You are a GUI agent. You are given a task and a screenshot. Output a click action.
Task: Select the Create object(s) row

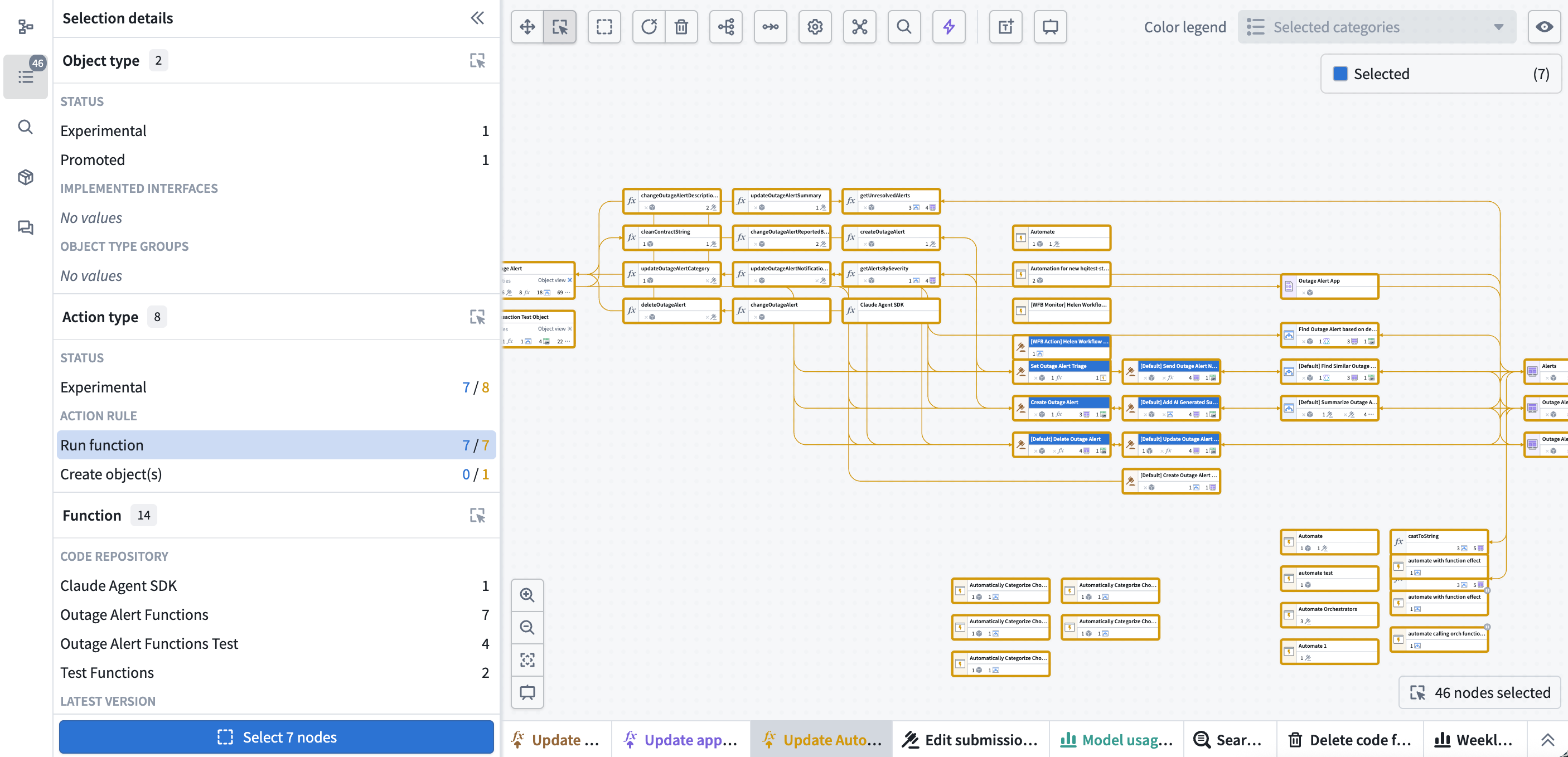tap(277, 474)
